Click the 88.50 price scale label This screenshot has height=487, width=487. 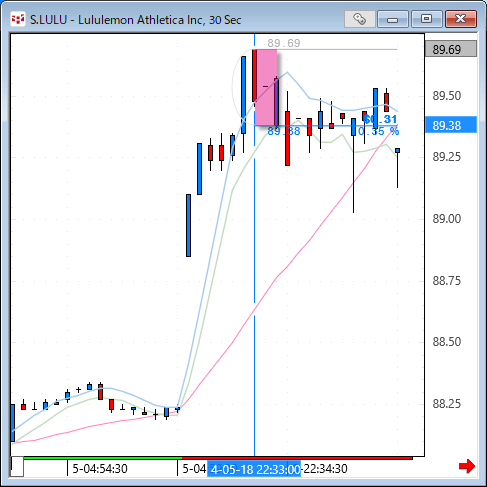[447, 342]
